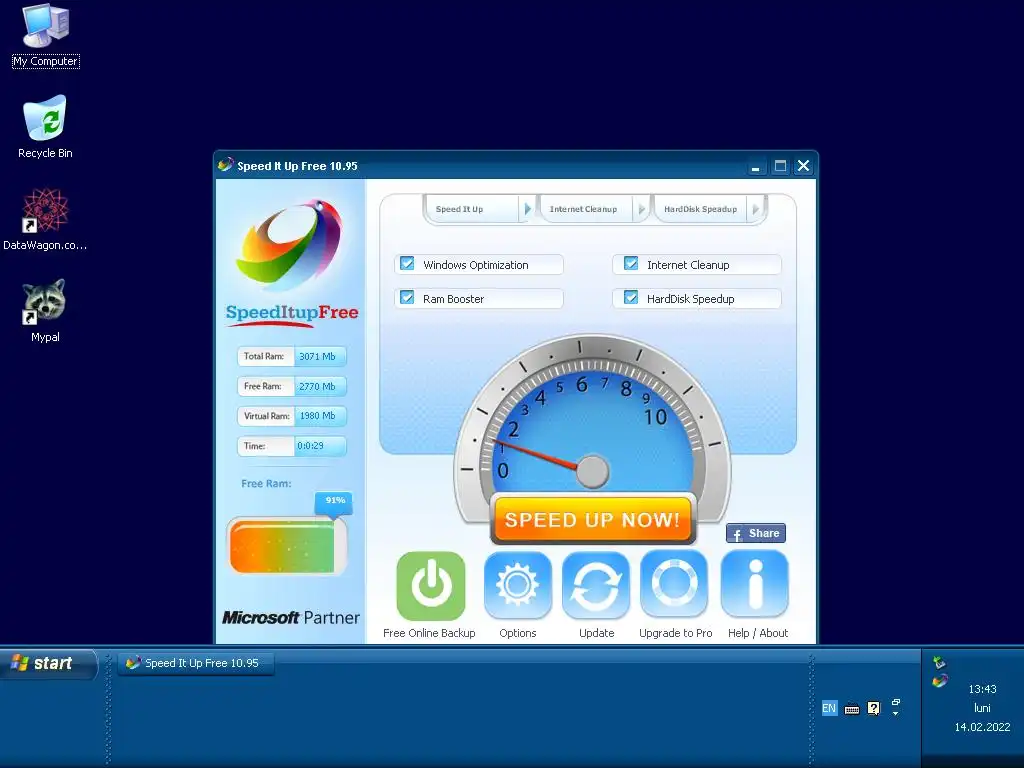Screen dimensions: 1024x768
Task: Open the Windows start button
Action: click(x=47, y=664)
